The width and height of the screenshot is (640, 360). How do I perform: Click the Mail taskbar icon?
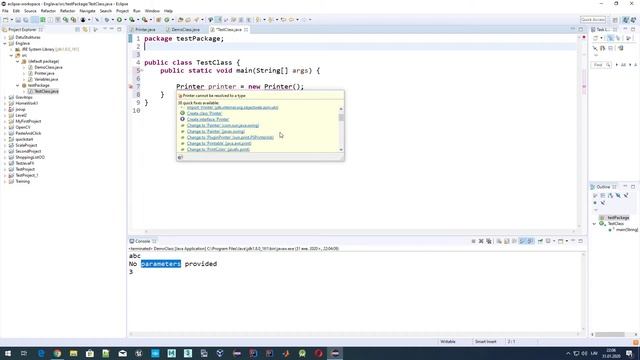(x=122, y=353)
